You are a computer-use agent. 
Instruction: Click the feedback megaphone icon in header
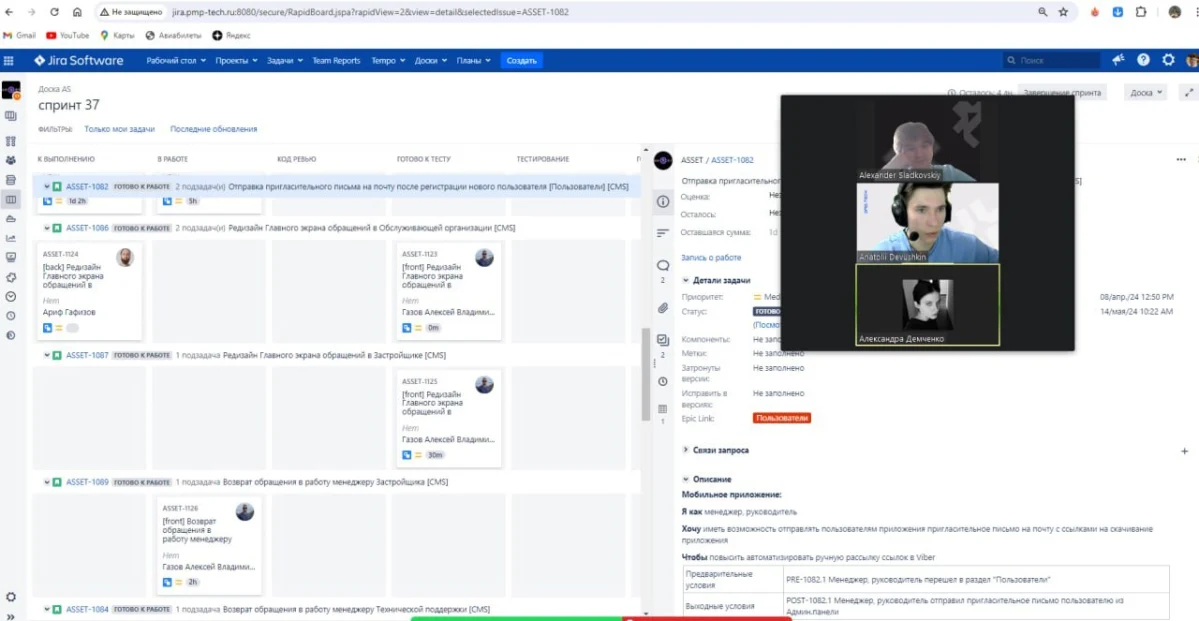1118,60
